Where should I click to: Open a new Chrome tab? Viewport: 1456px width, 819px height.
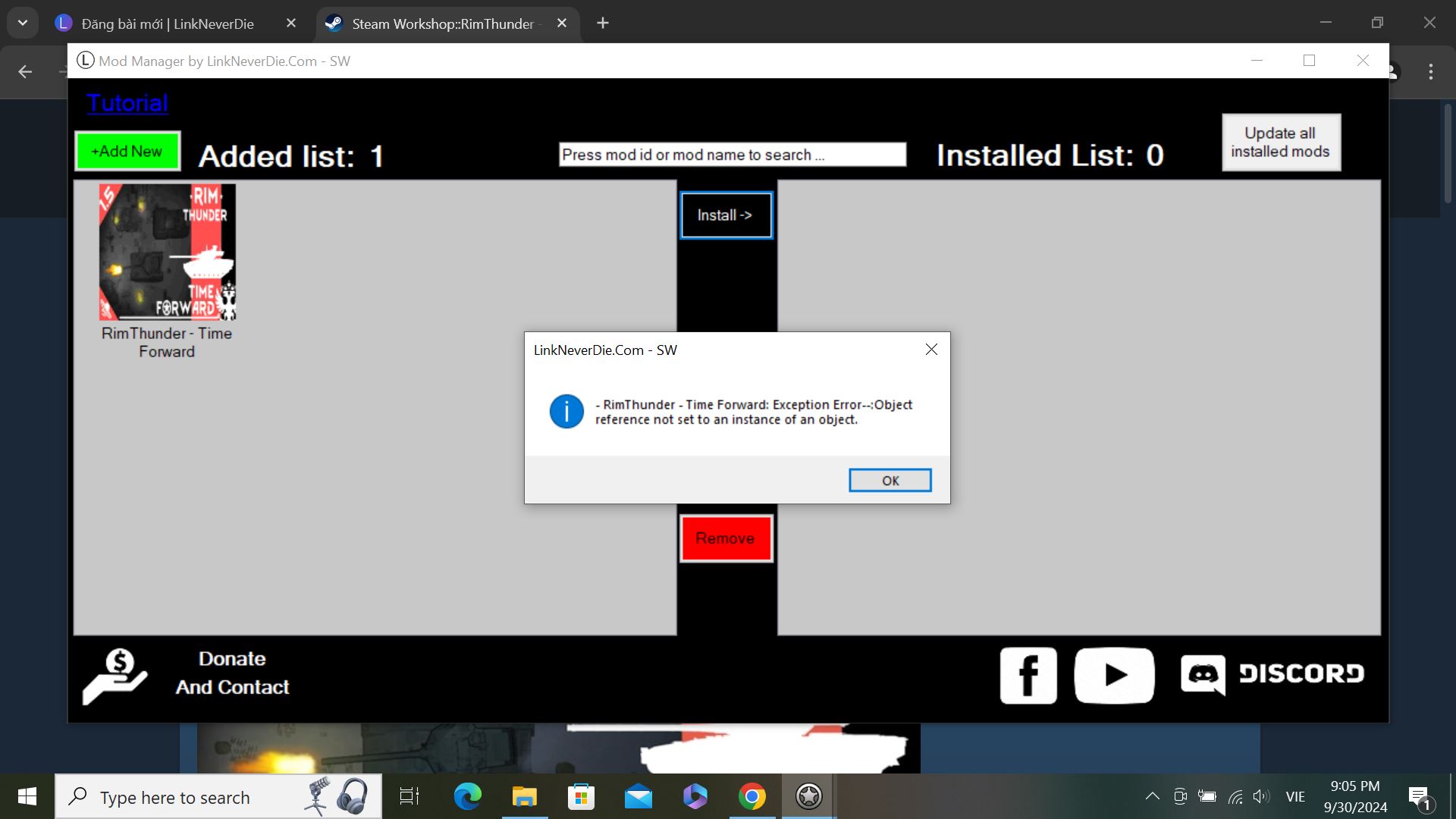pyautogui.click(x=603, y=24)
